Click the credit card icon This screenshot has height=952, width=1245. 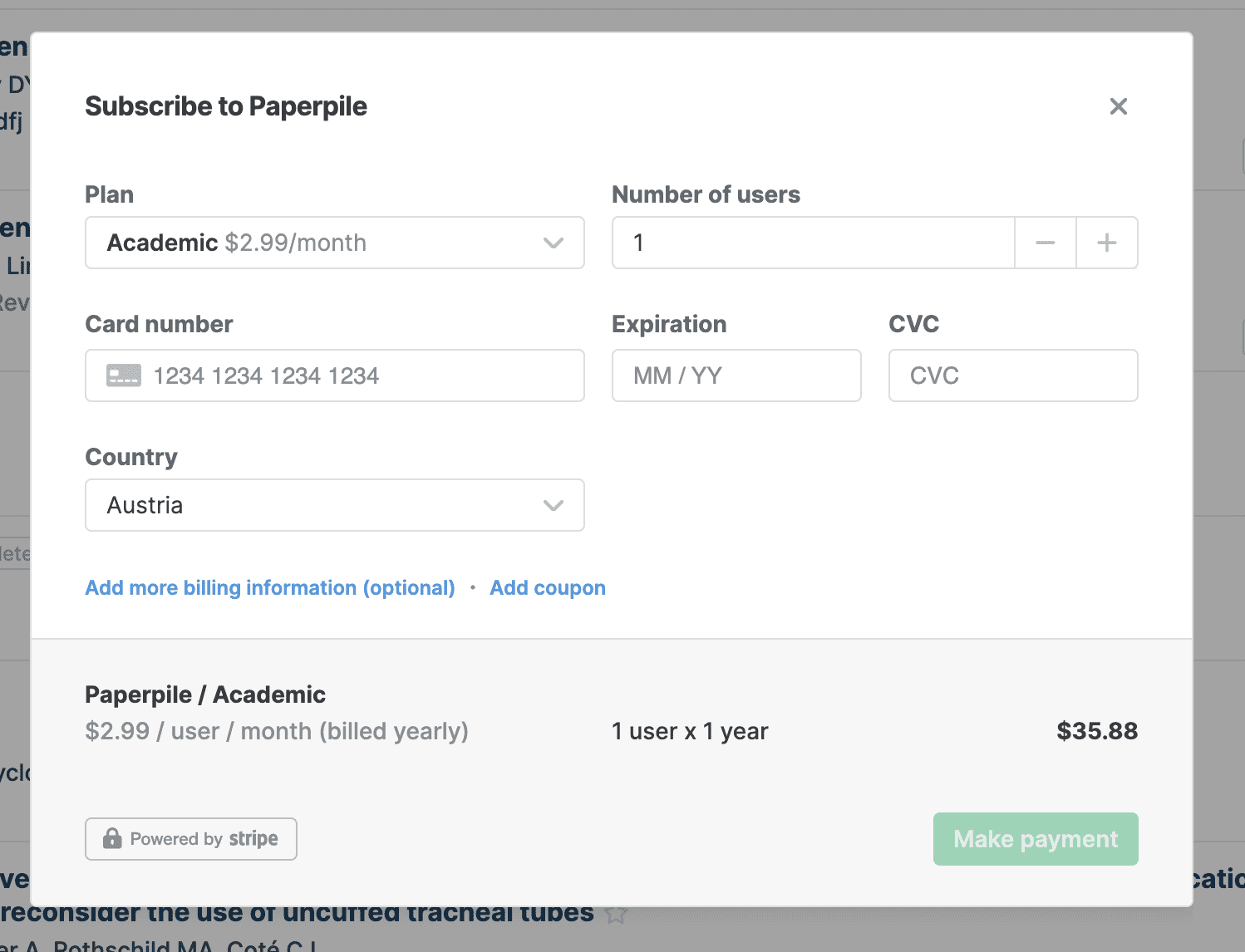(124, 375)
